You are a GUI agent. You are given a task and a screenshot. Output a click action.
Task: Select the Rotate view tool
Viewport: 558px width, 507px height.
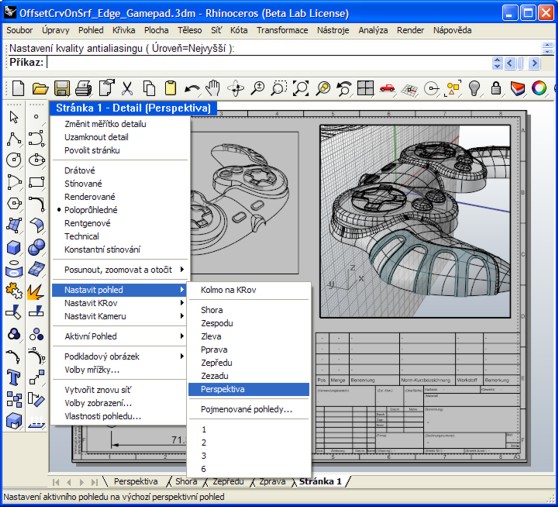click(x=236, y=88)
